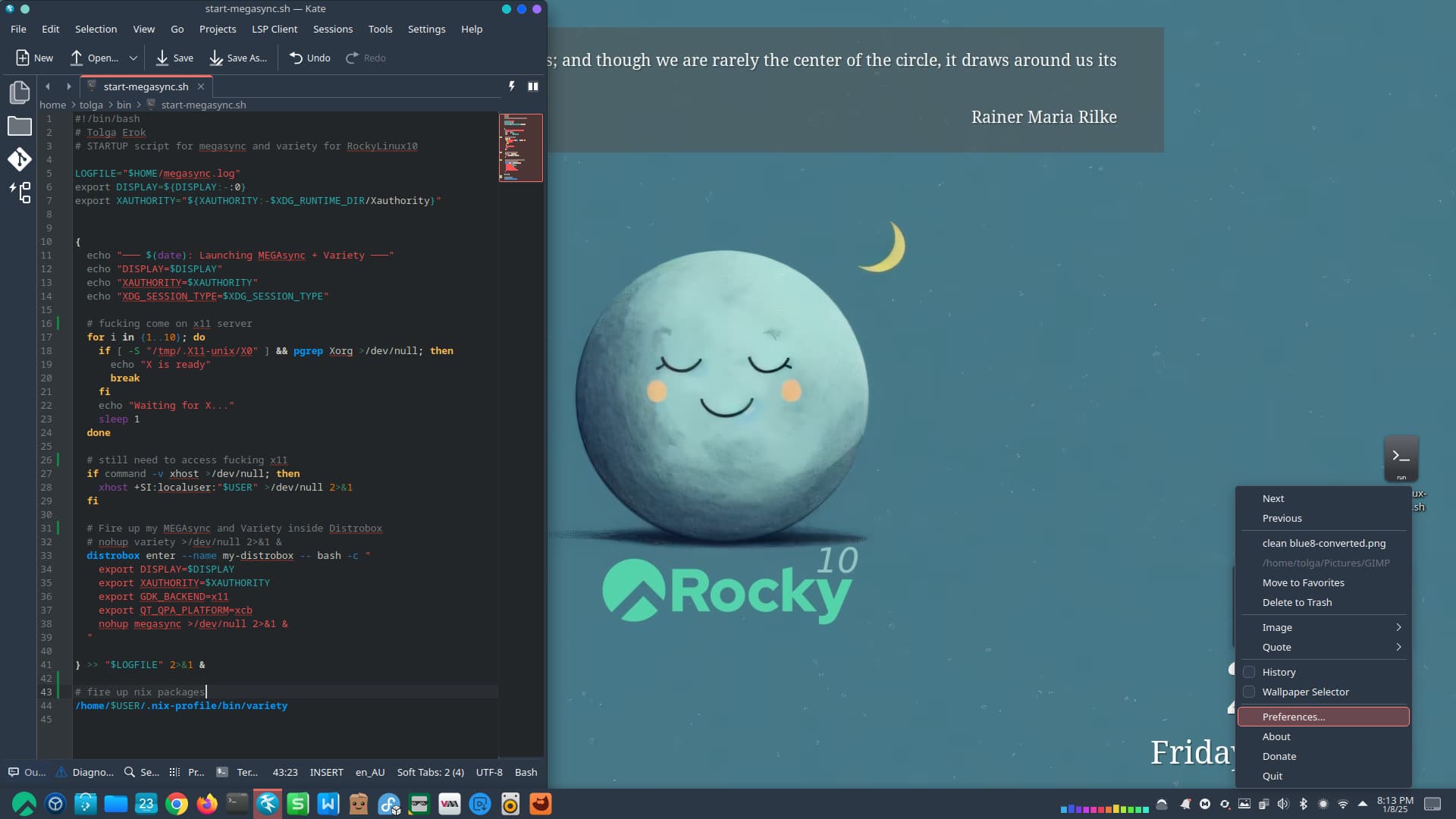Click the 'bin' breadcrumb path segment

click(124, 105)
